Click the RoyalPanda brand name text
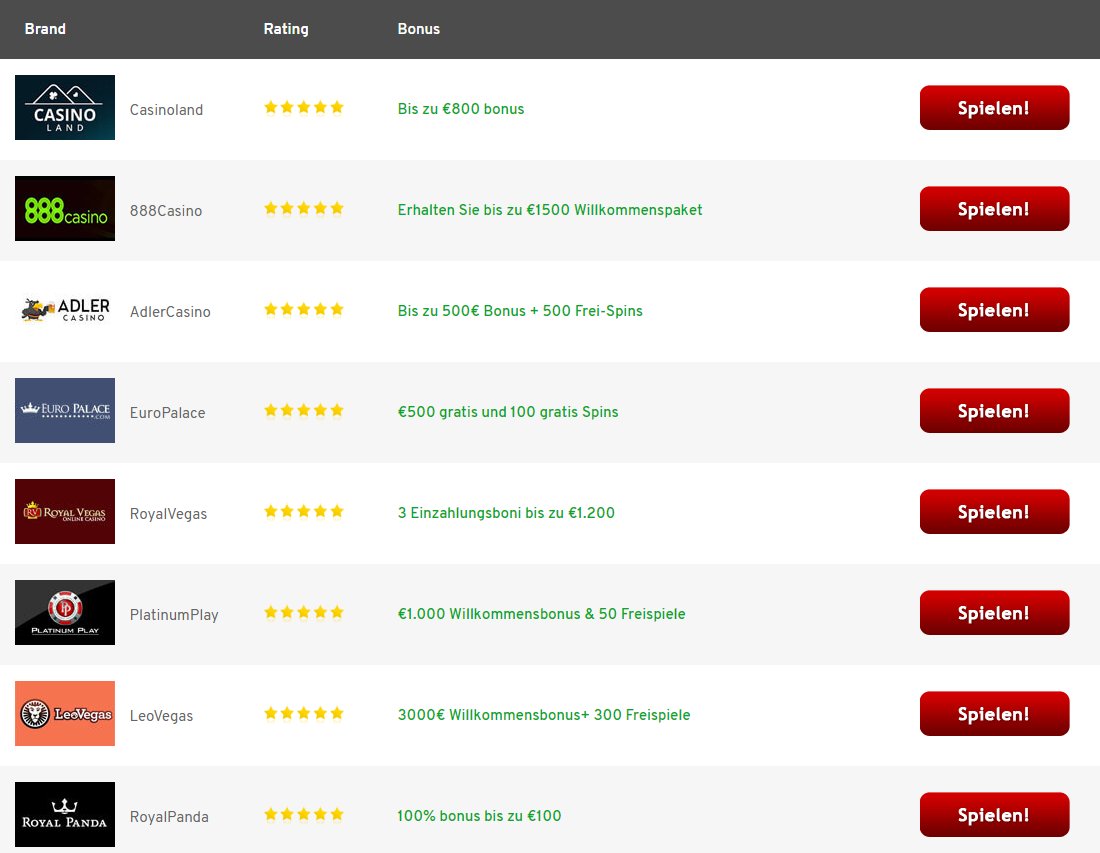 (169, 817)
